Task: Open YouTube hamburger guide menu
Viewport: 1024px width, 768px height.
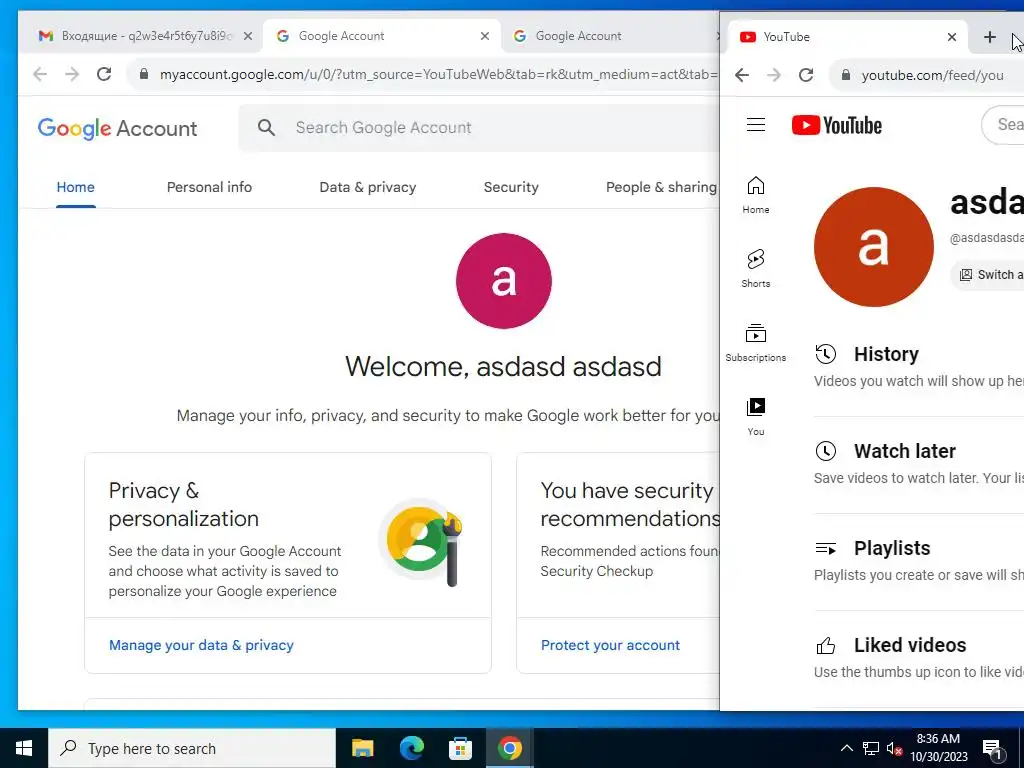Action: click(x=756, y=125)
